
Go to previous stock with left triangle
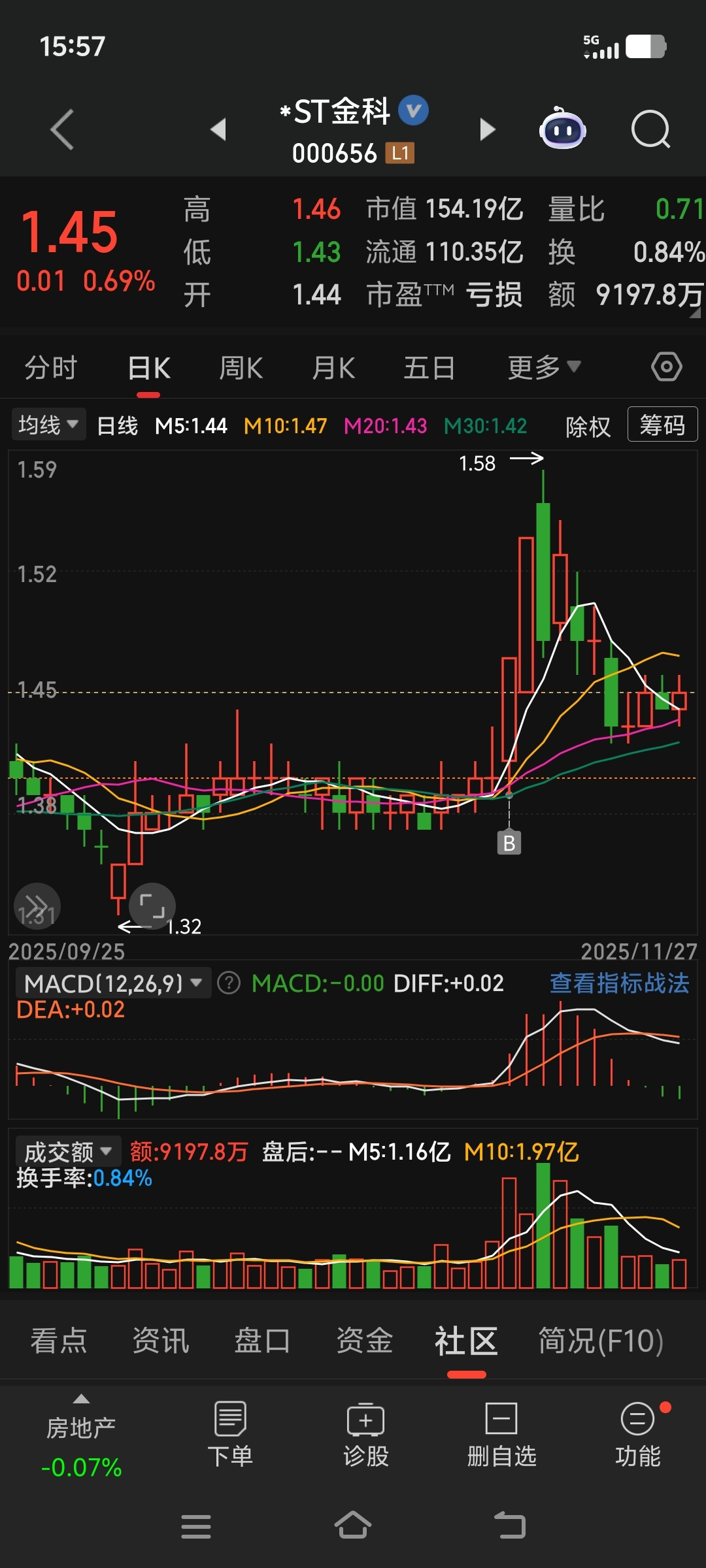point(218,129)
